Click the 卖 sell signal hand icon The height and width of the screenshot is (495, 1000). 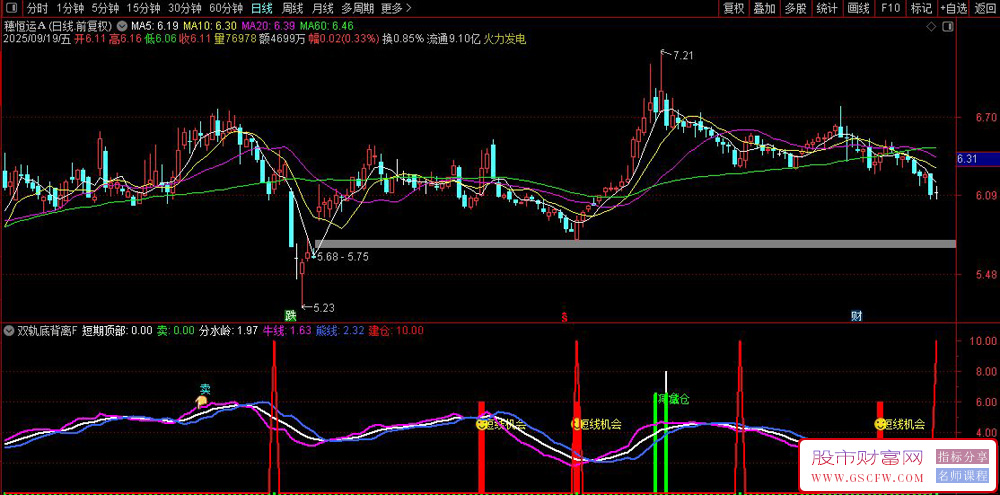(201, 401)
